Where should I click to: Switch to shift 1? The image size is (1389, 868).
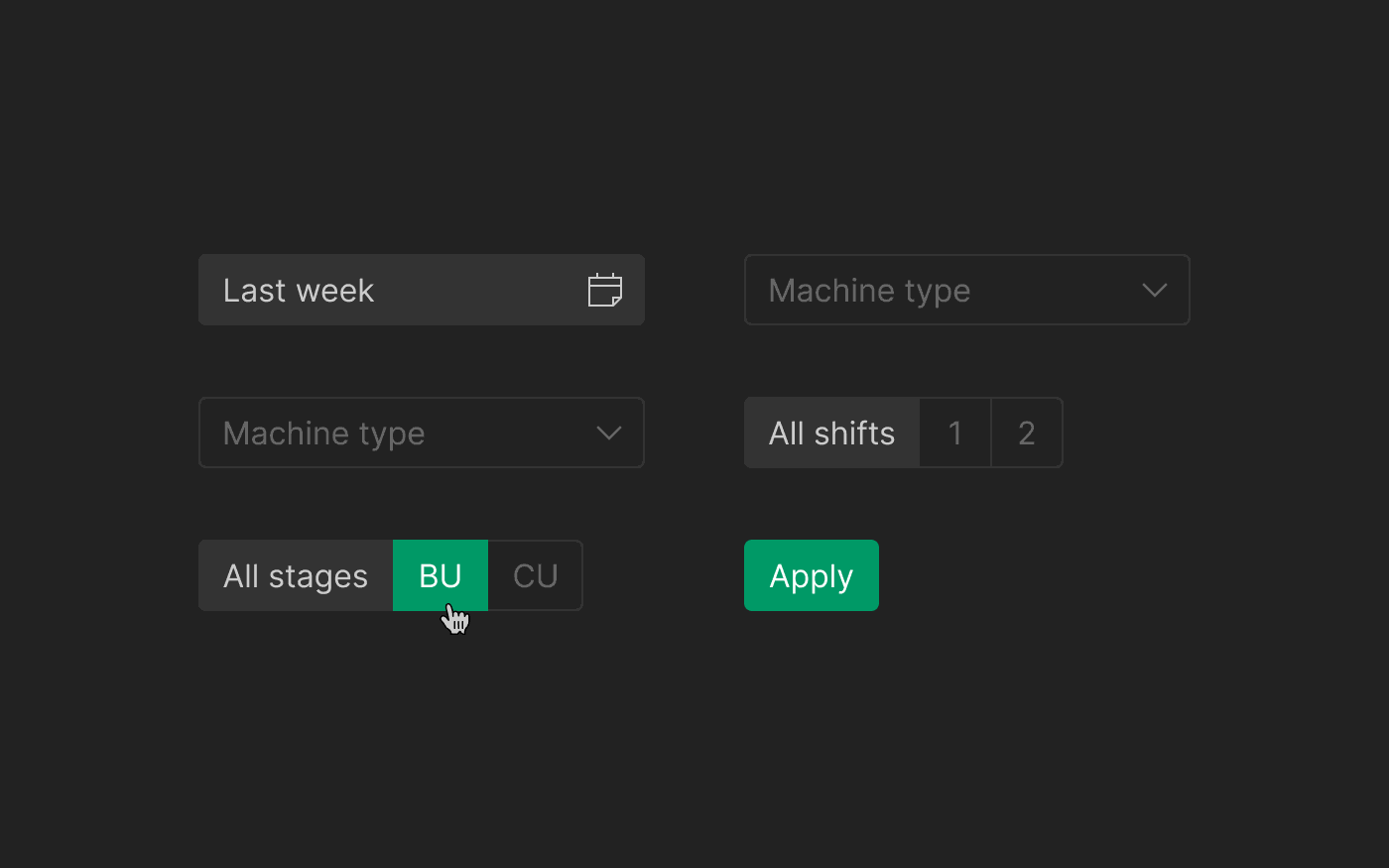954,433
